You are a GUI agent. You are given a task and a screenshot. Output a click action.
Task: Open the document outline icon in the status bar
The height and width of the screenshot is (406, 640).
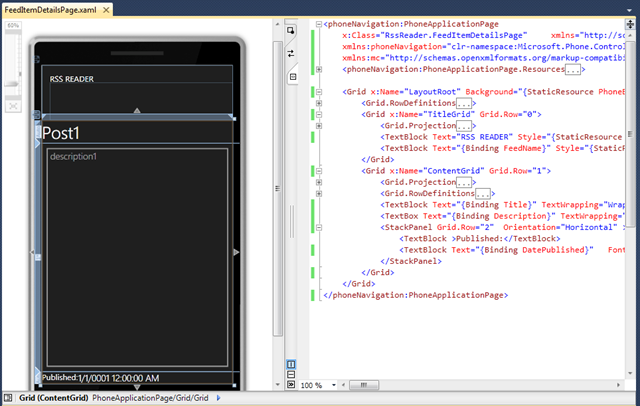pos(8,397)
